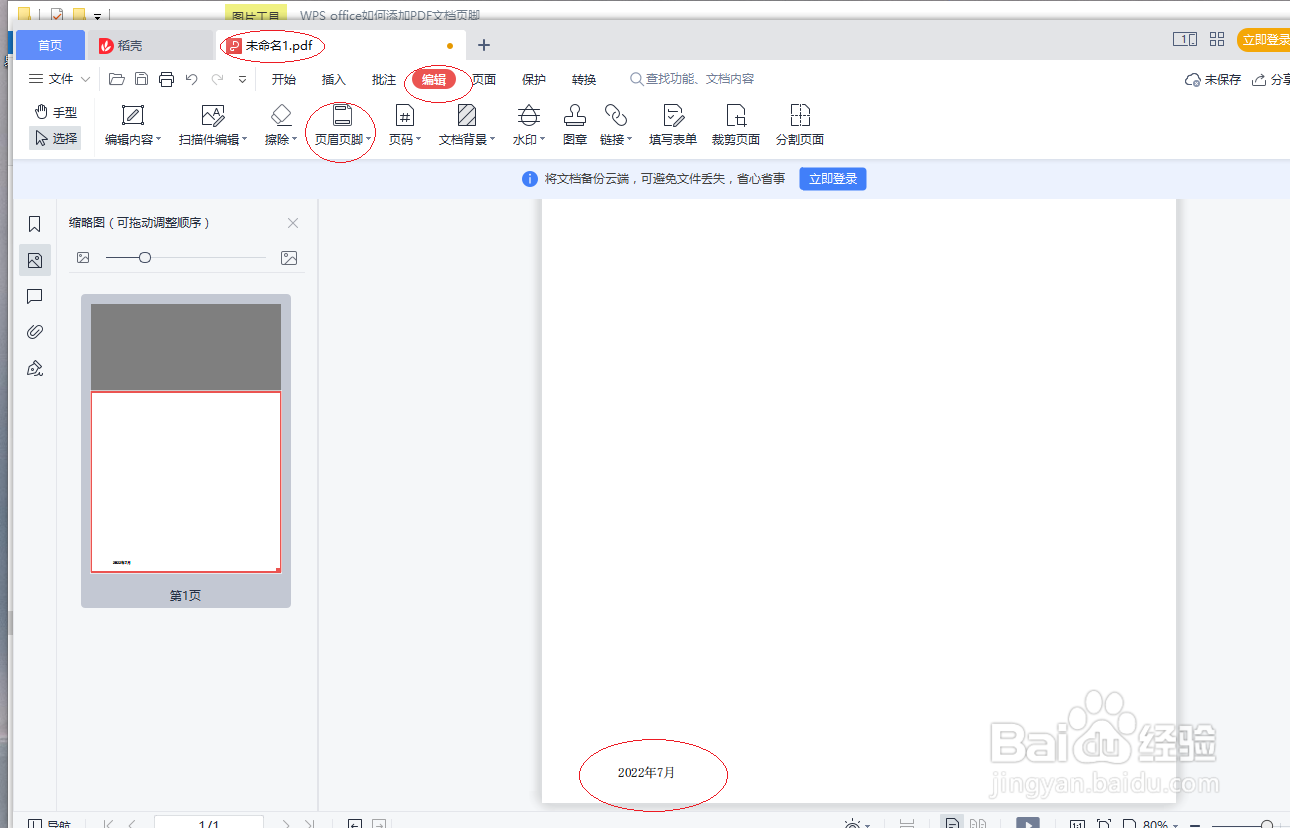Open the 填写表单 fill form tool

point(673,126)
